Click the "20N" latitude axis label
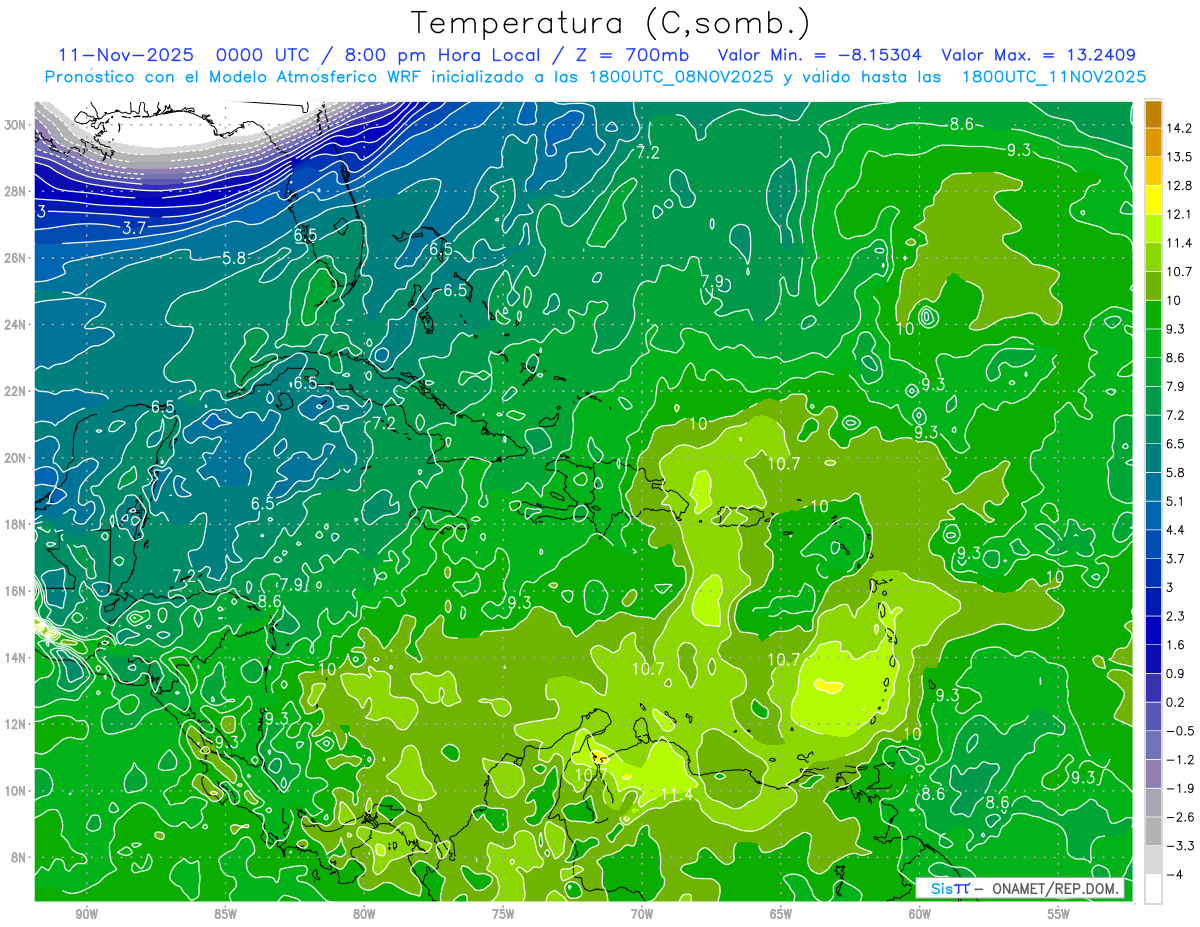Viewport: 1200px width, 927px height. pyautogui.click(x=16, y=457)
